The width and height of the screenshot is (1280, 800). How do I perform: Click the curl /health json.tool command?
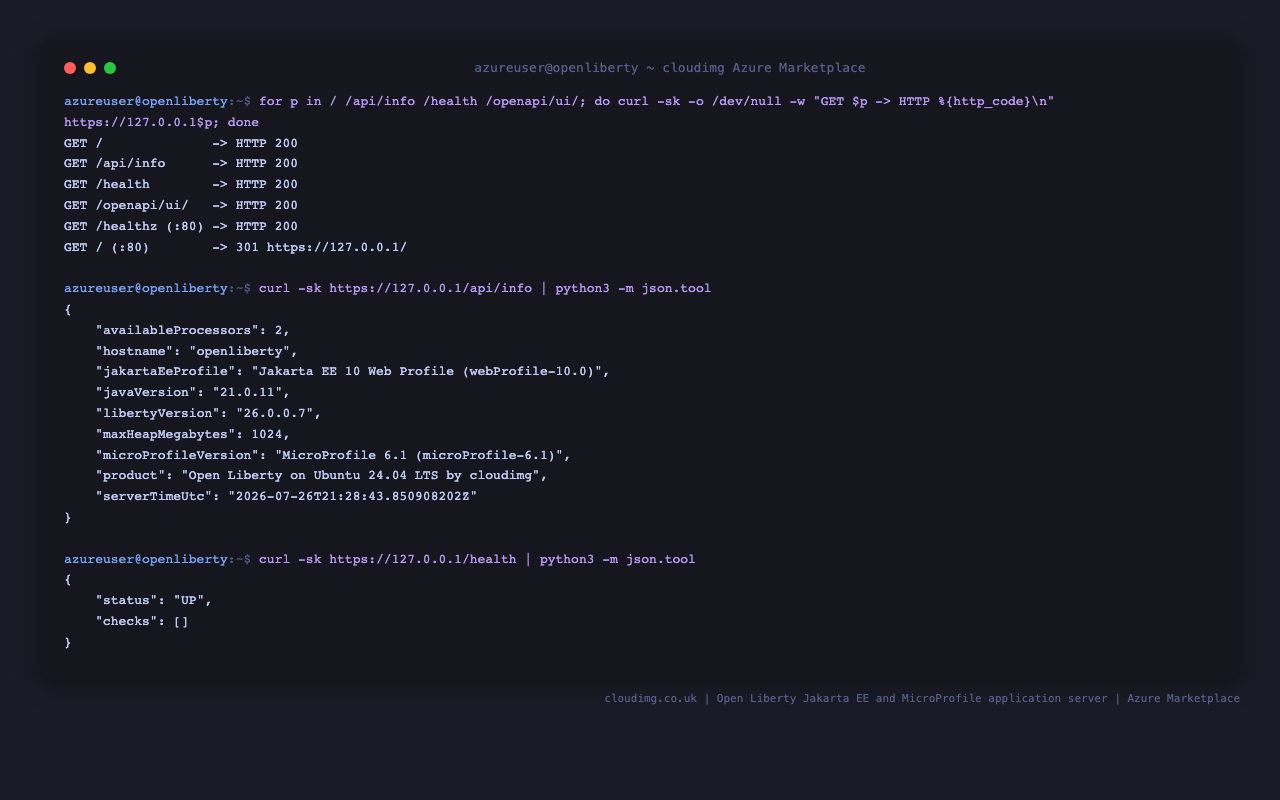[x=380, y=559]
